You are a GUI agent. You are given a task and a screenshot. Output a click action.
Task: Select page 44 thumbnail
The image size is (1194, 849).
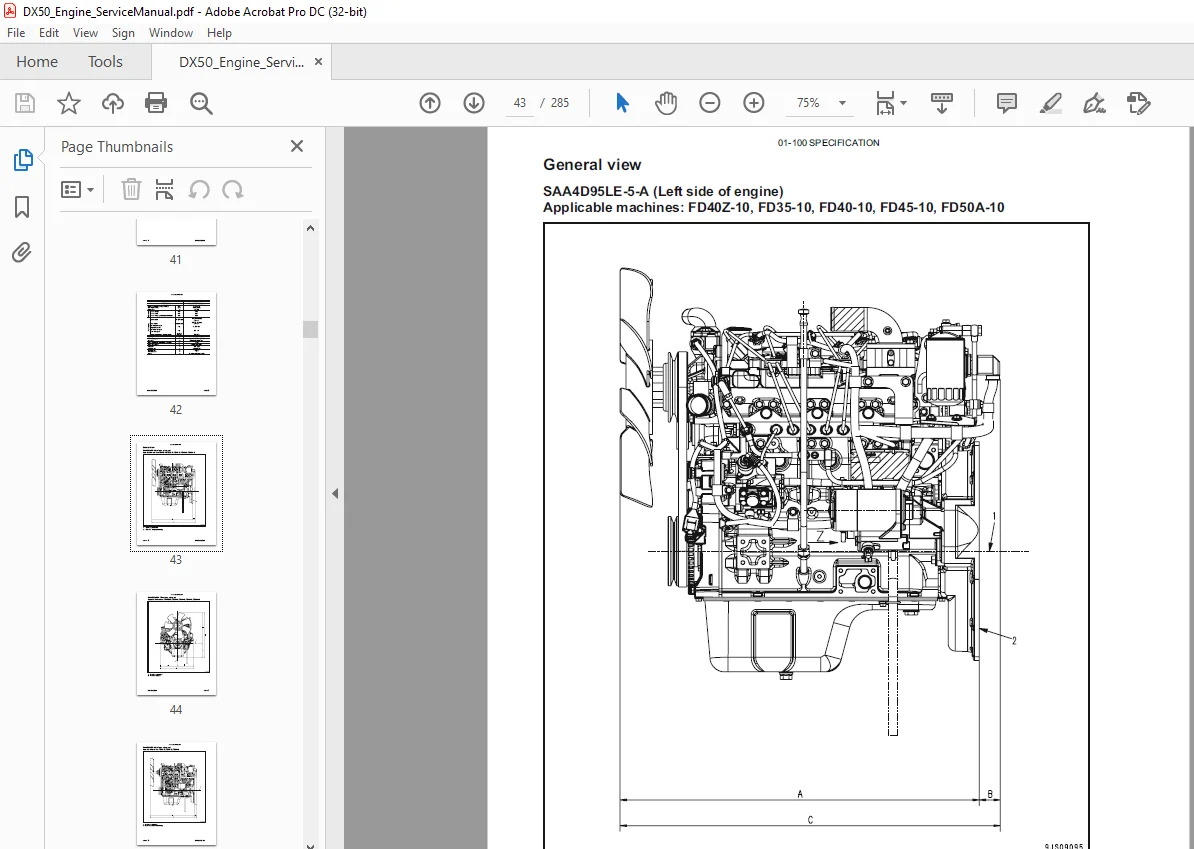(x=176, y=643)
